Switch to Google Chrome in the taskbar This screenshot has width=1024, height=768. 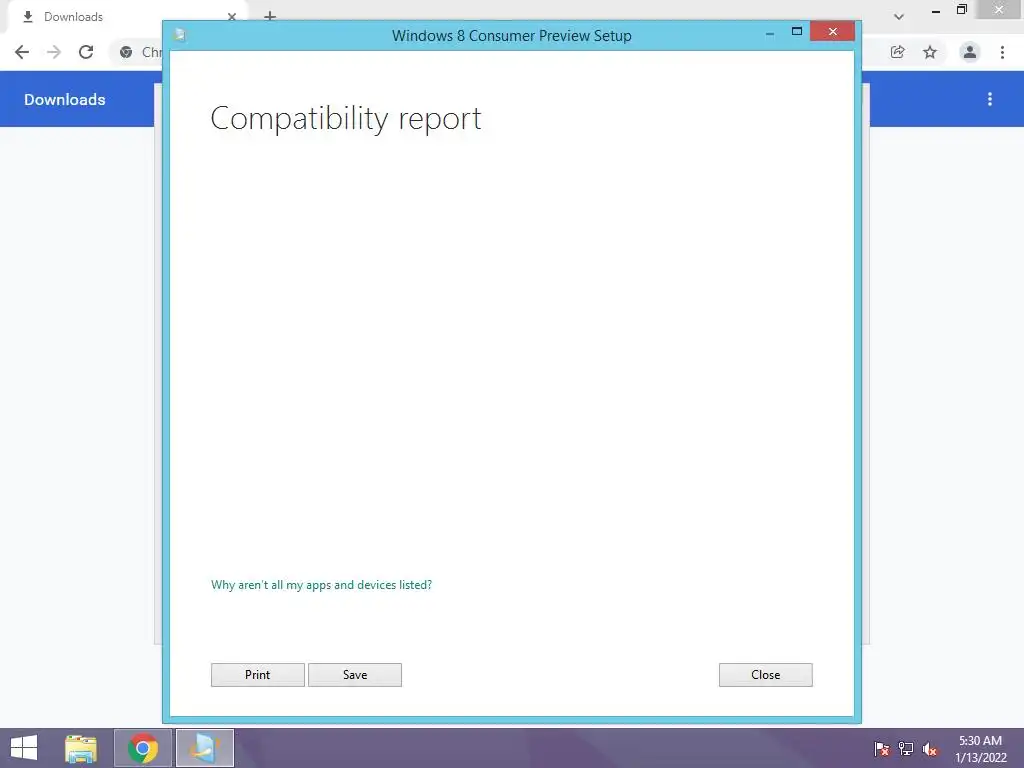pyautogui.click(x=143, y=748)
